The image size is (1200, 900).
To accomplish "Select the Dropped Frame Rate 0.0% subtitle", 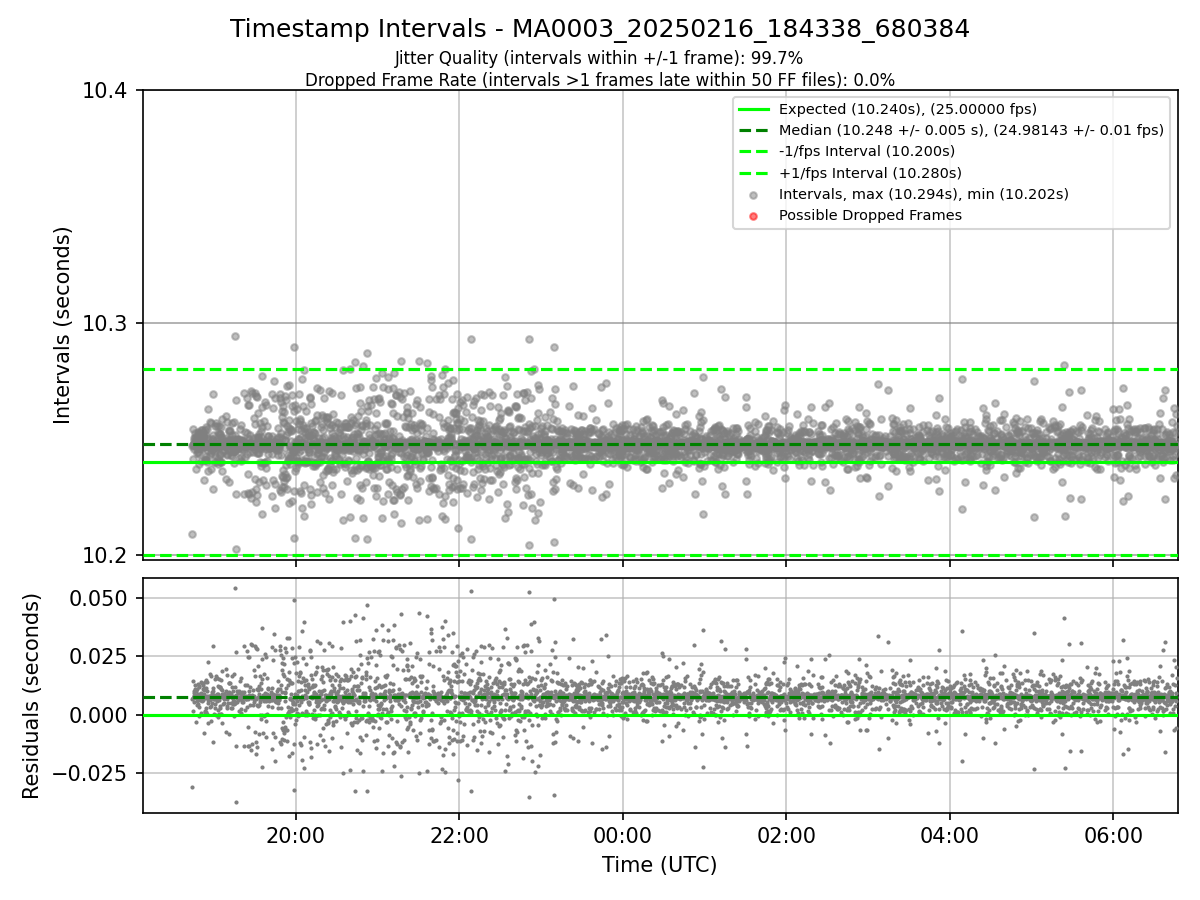I will pos(599,79).
